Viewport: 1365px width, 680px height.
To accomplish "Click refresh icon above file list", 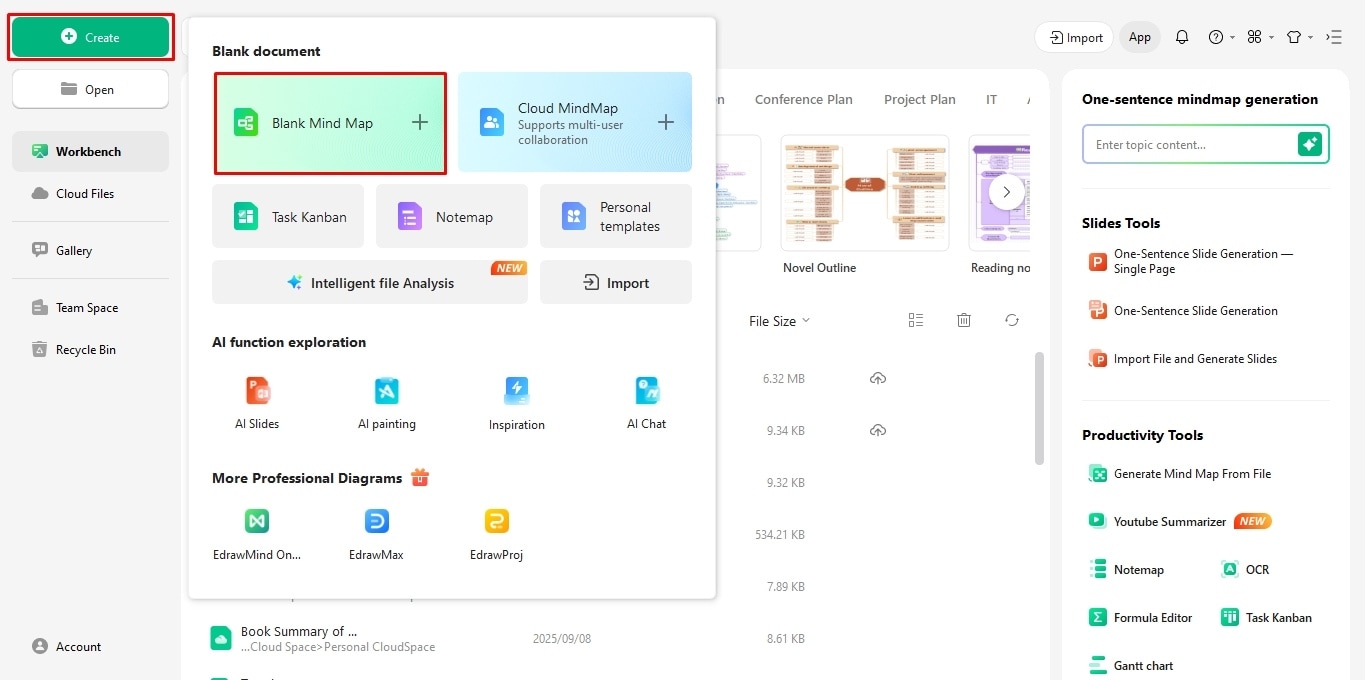I will click(x=1012, y=320).
